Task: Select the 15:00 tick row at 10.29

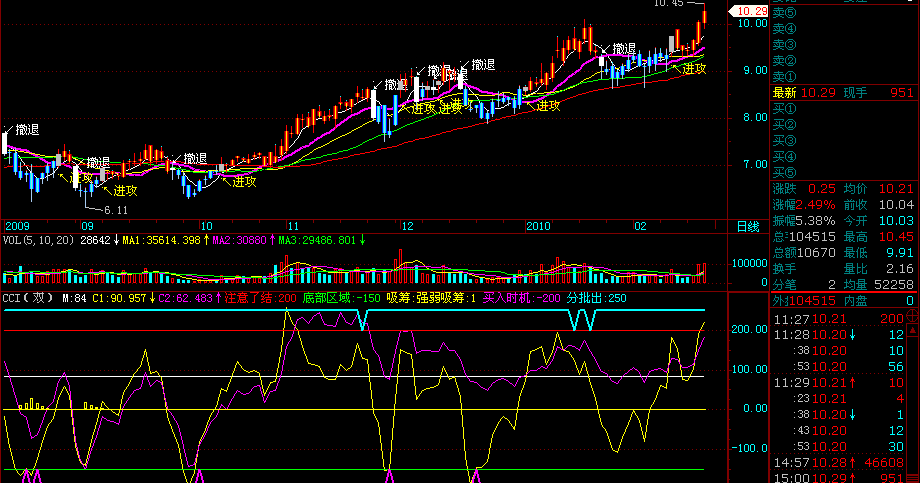Action: [x=839, y=478]
